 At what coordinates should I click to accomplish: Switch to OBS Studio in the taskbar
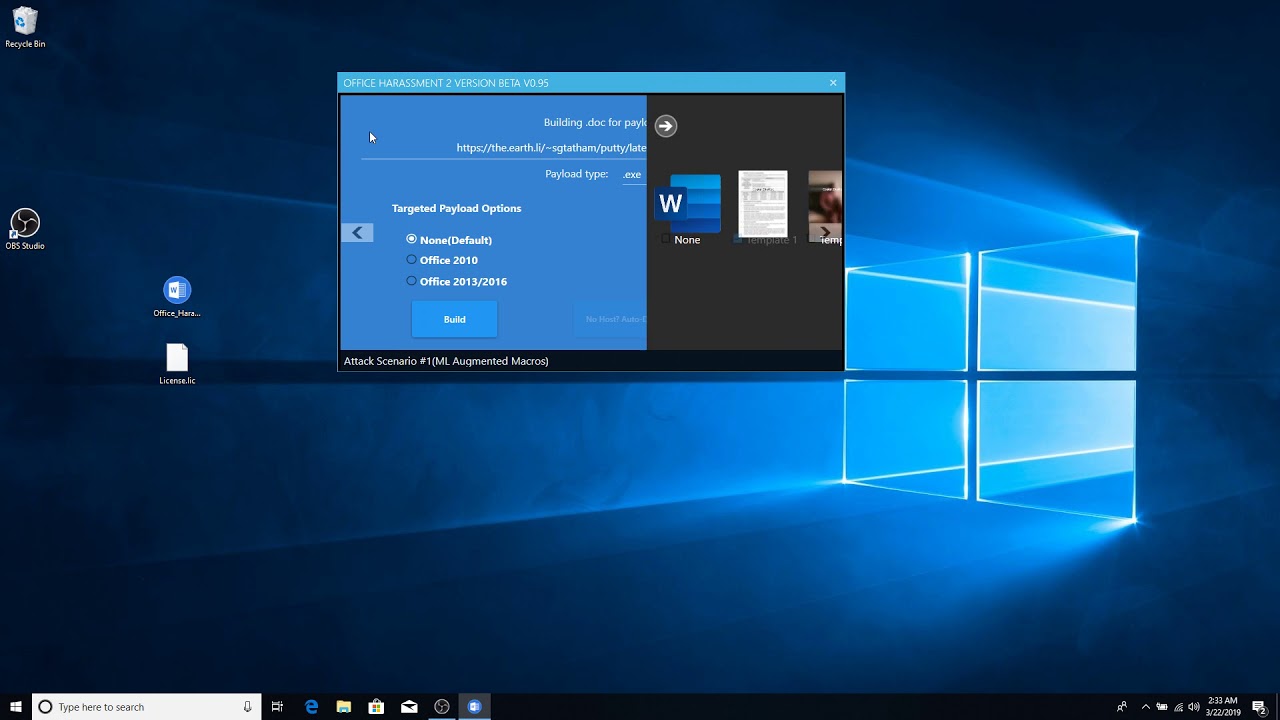click(442, 707)
